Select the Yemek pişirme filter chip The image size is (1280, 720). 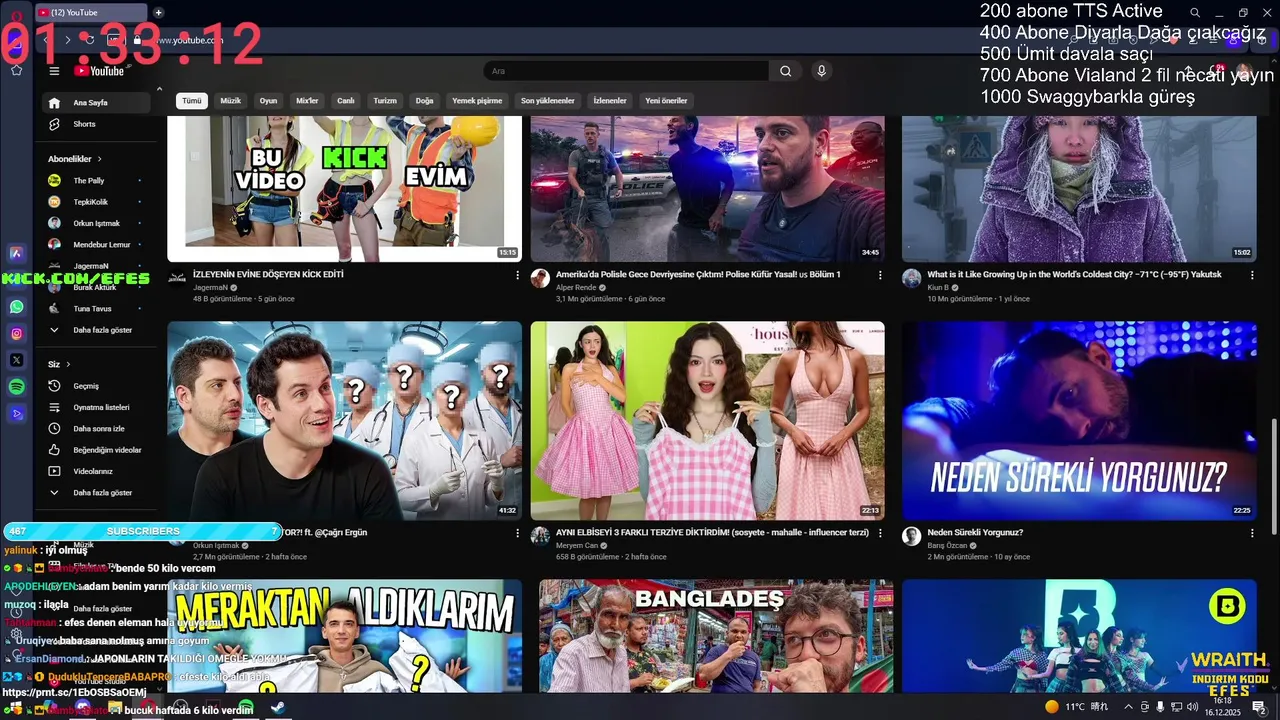(x=477, y=101)
